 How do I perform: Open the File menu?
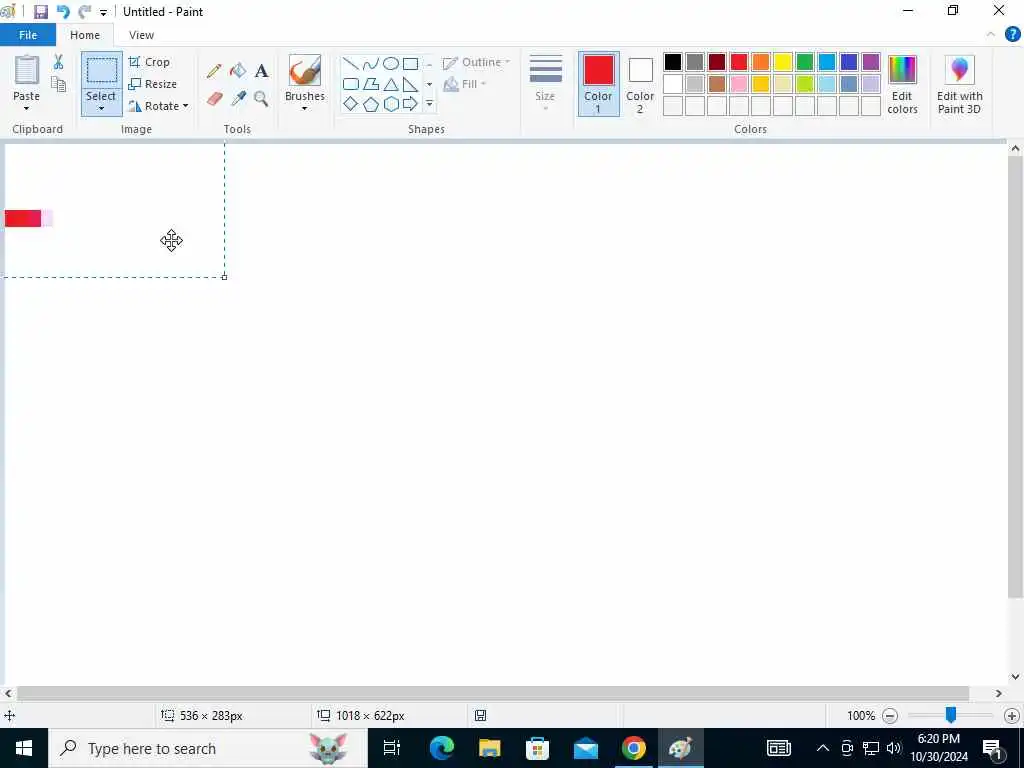(28, 35)
